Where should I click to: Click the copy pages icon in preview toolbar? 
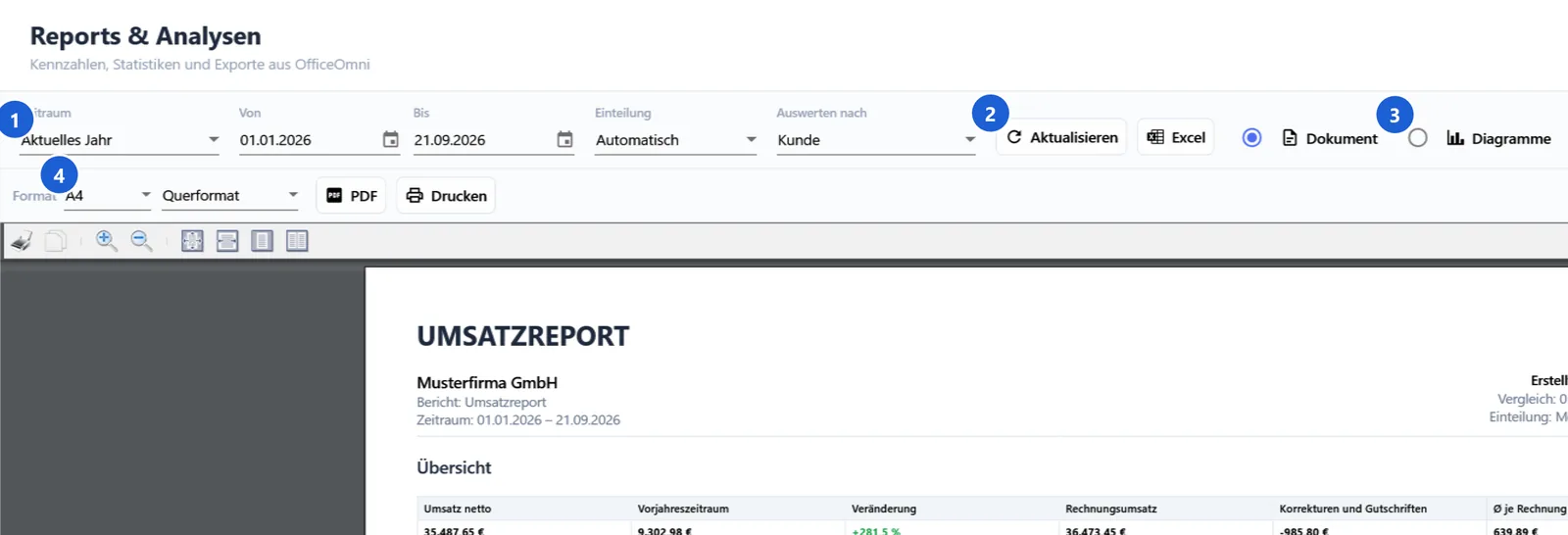click(x=56, y=241)
